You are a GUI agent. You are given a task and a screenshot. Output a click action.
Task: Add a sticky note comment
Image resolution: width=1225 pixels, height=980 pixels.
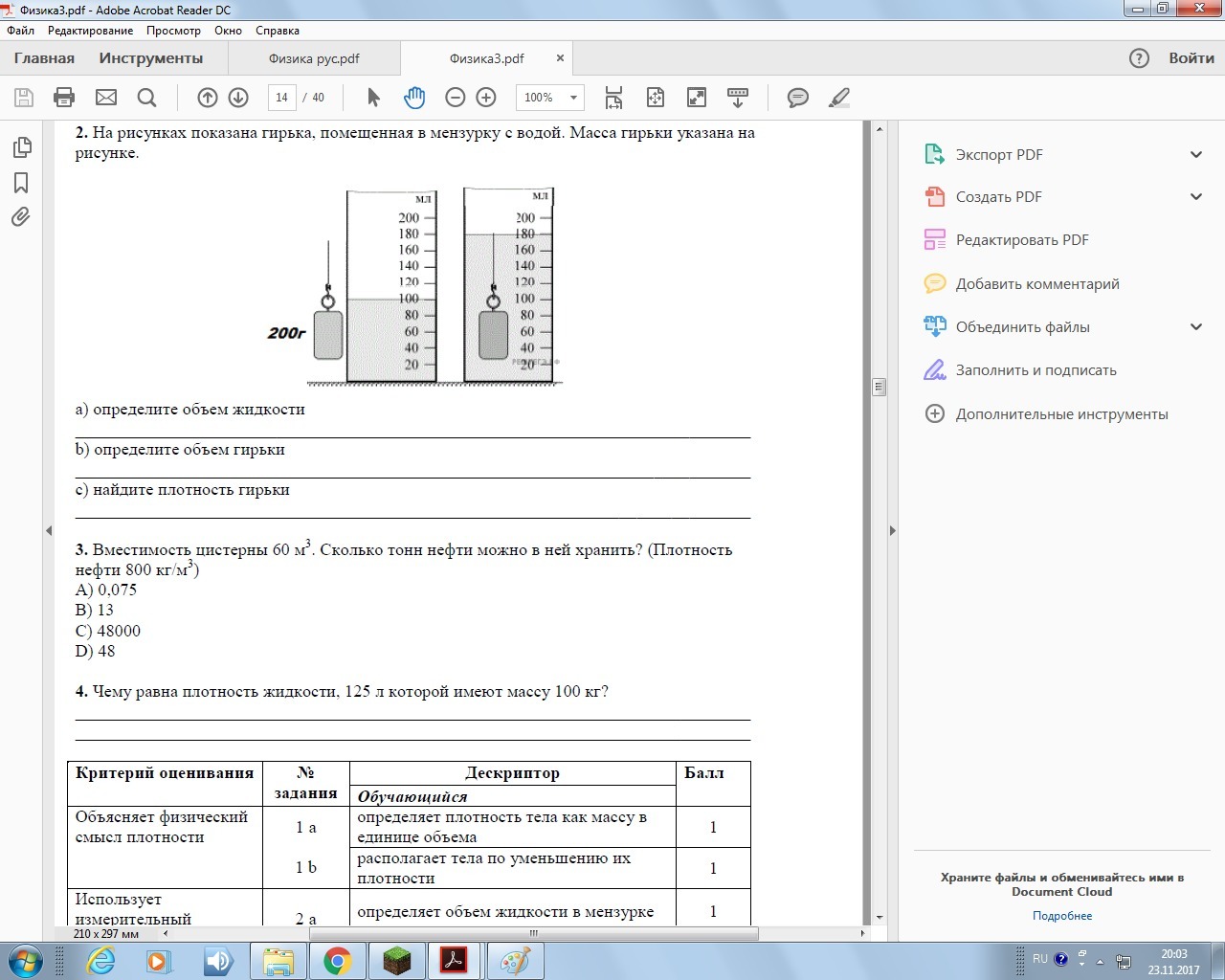click(x=797, y=98)
